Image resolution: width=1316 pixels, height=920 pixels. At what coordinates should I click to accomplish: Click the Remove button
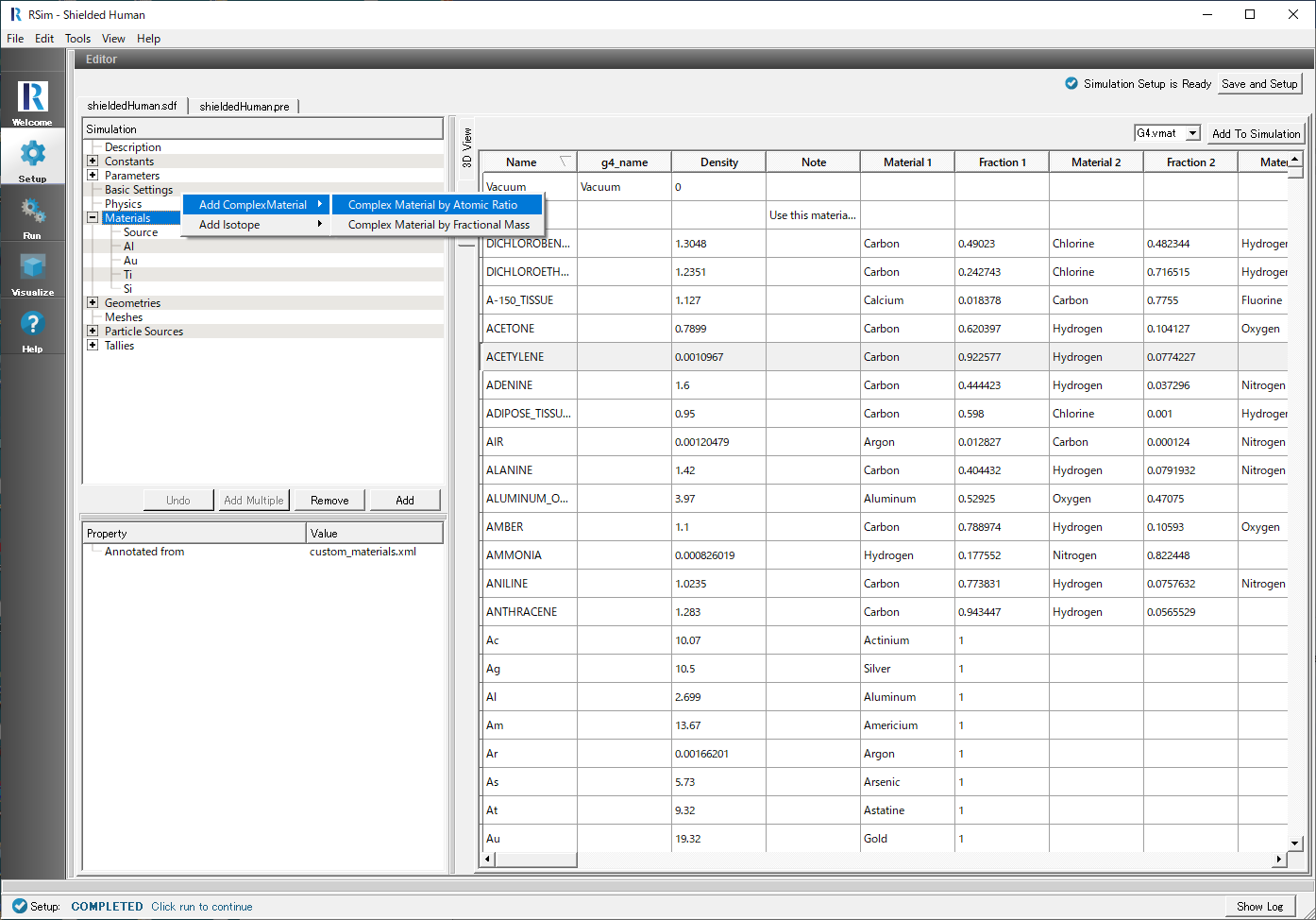click(x=329, y=500)
